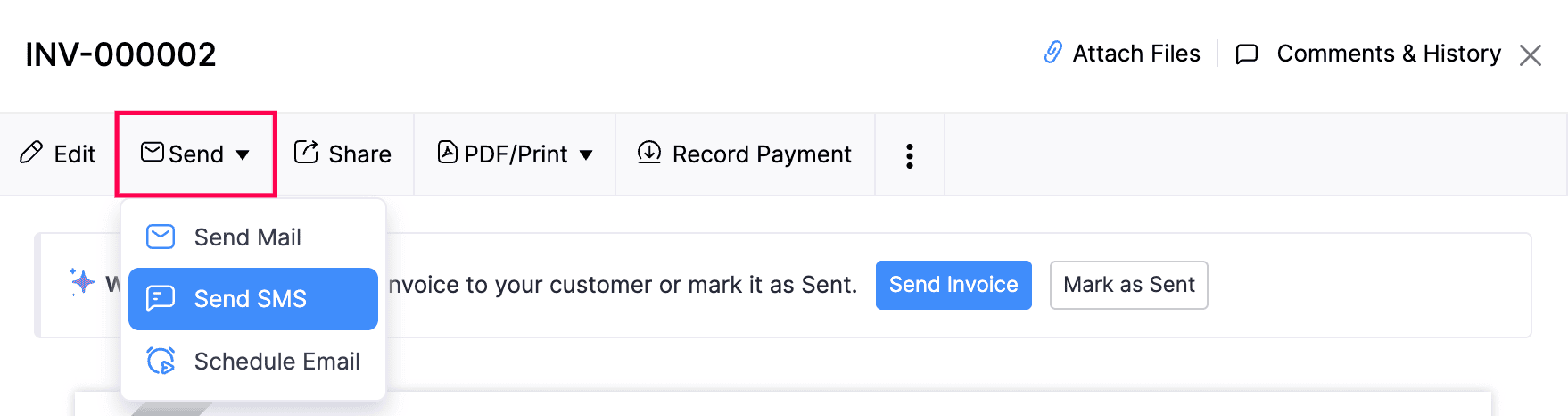Image resolution: width=1568 pixels, height=416 pixels.
Task: Click the envelope icon on Send button
Action: [x=153, y=153]
